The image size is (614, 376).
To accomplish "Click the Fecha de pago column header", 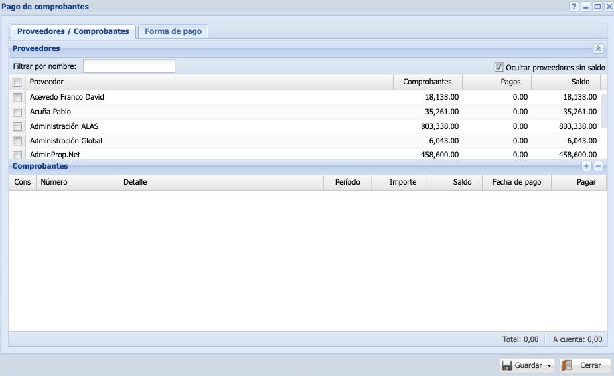I will [x=517, y=182].
